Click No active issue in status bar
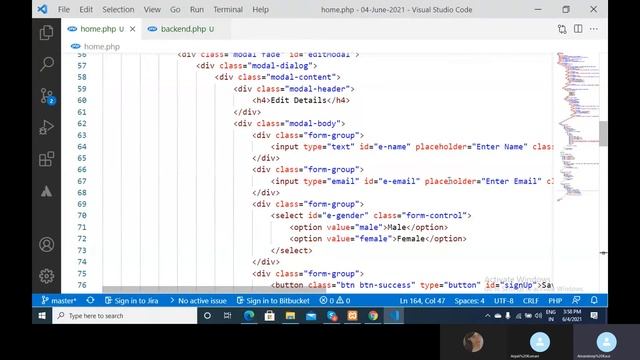This screenshot has height=360, width=640. 198,301
